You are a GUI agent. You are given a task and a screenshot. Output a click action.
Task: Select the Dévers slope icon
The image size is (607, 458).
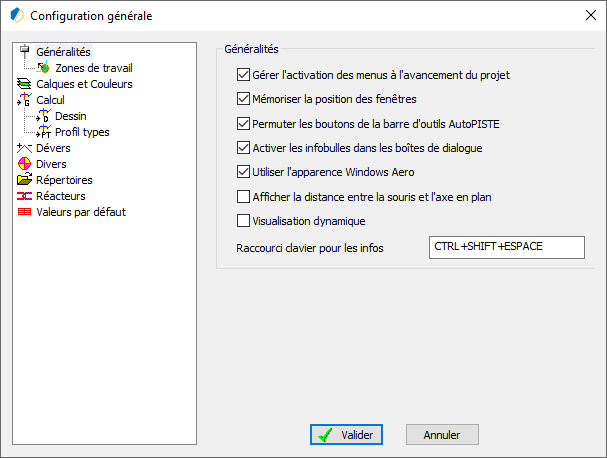(x=24, y=148)
